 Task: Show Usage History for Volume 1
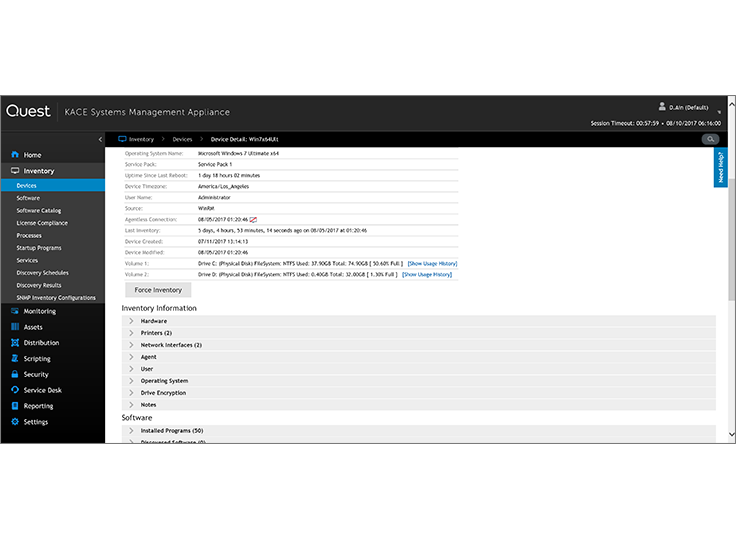coord(432,263)
